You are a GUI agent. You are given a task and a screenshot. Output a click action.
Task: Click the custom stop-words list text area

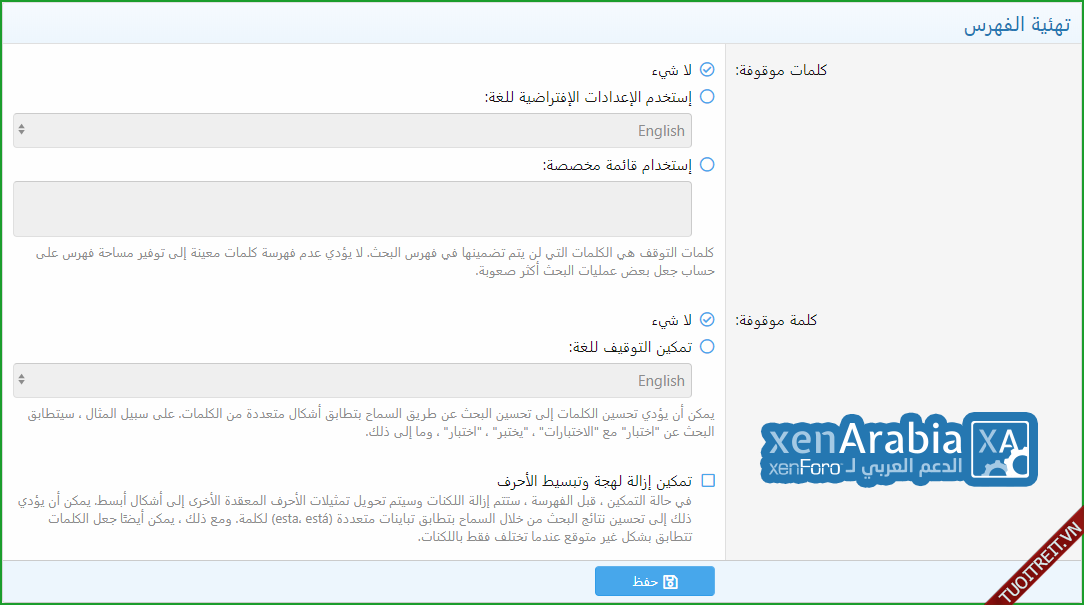tap(352, 209)
